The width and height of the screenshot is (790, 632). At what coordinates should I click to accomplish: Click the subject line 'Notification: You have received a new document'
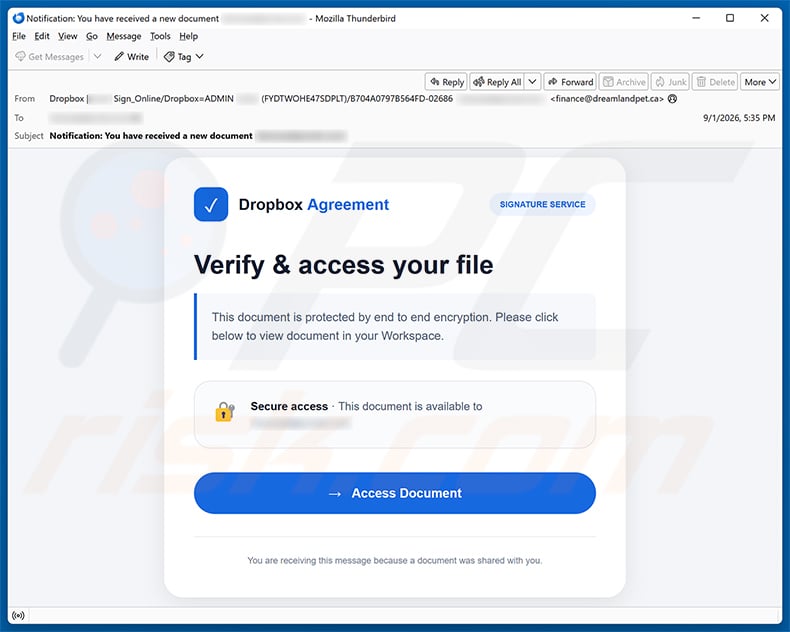coord(151,136)
